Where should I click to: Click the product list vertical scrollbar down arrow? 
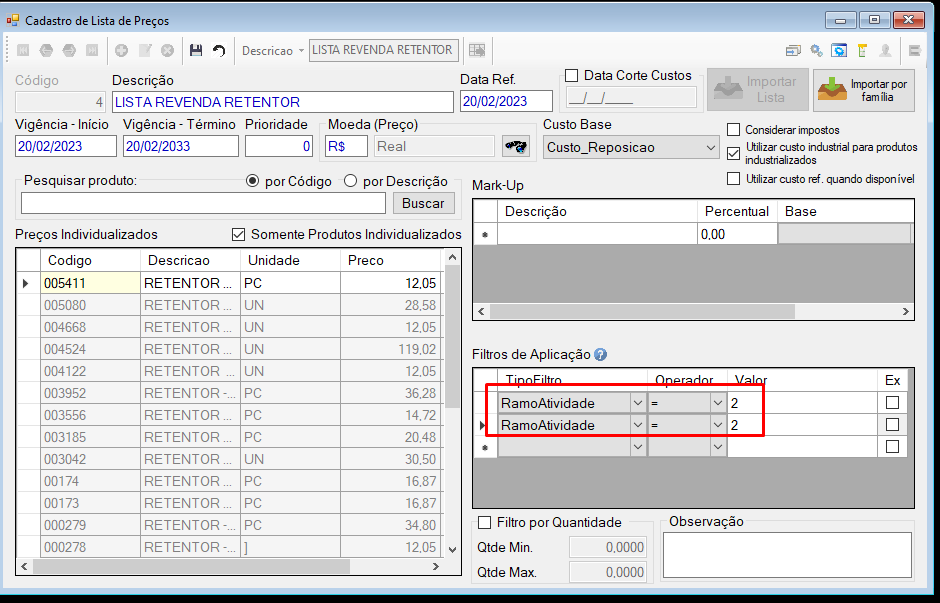pos(452,549)
